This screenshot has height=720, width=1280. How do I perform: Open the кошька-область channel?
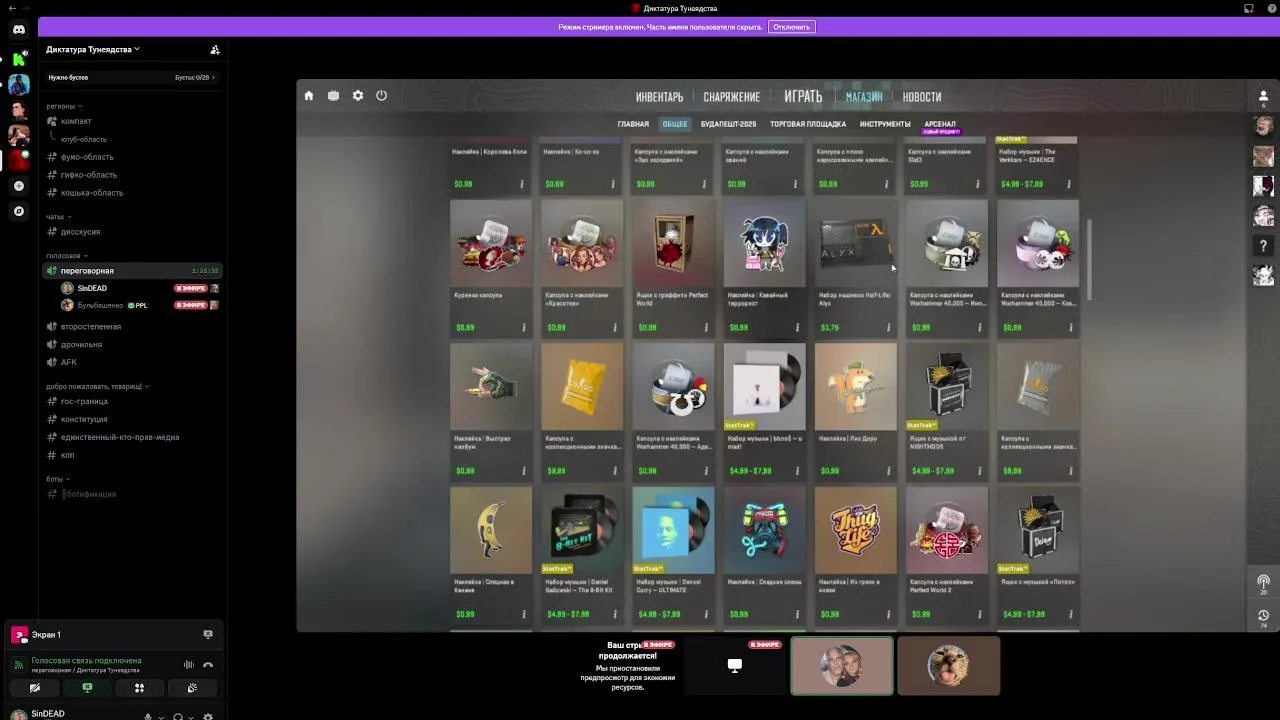point(92,193)
